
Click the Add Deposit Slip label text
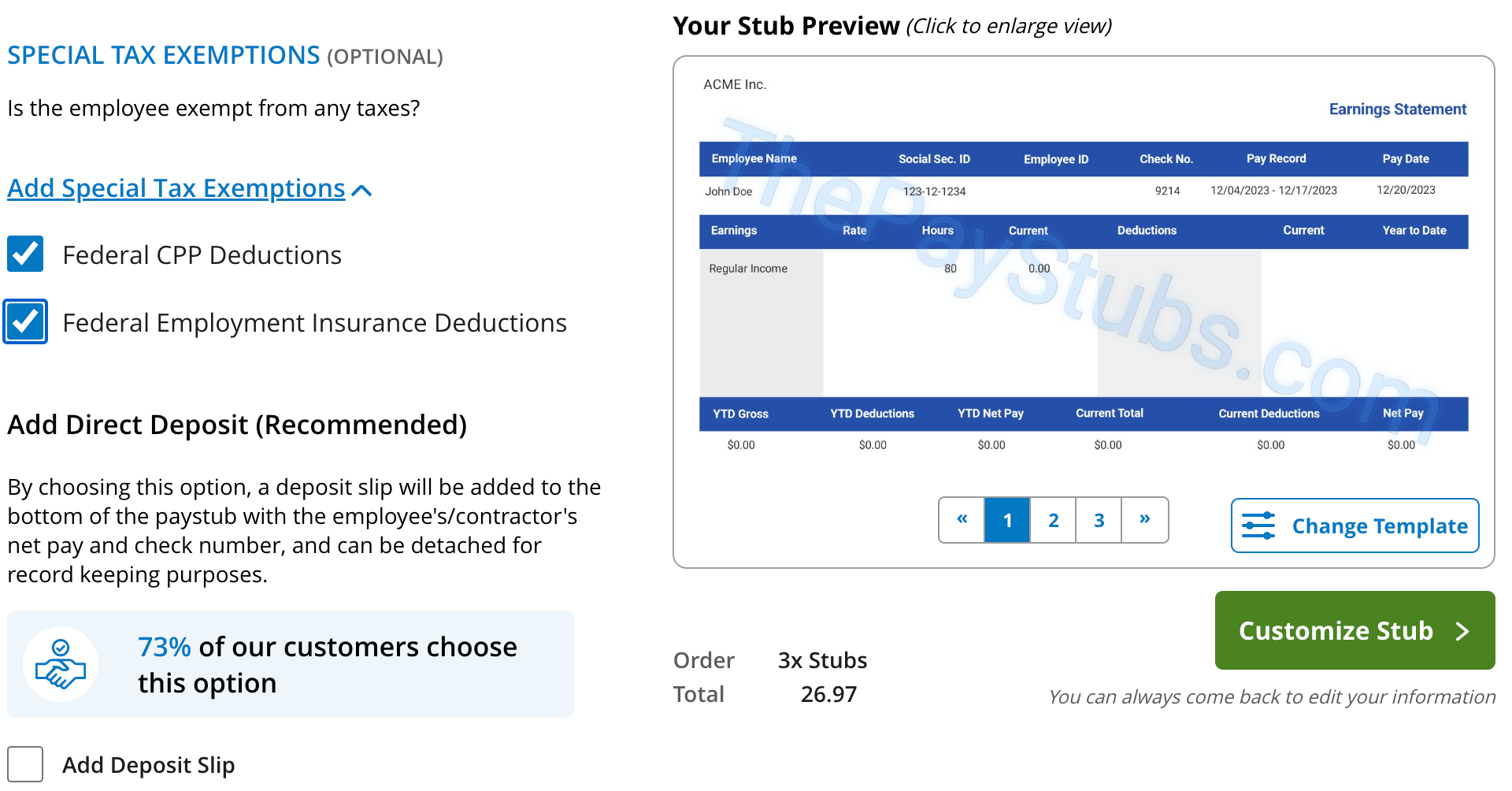coord(148,765)
